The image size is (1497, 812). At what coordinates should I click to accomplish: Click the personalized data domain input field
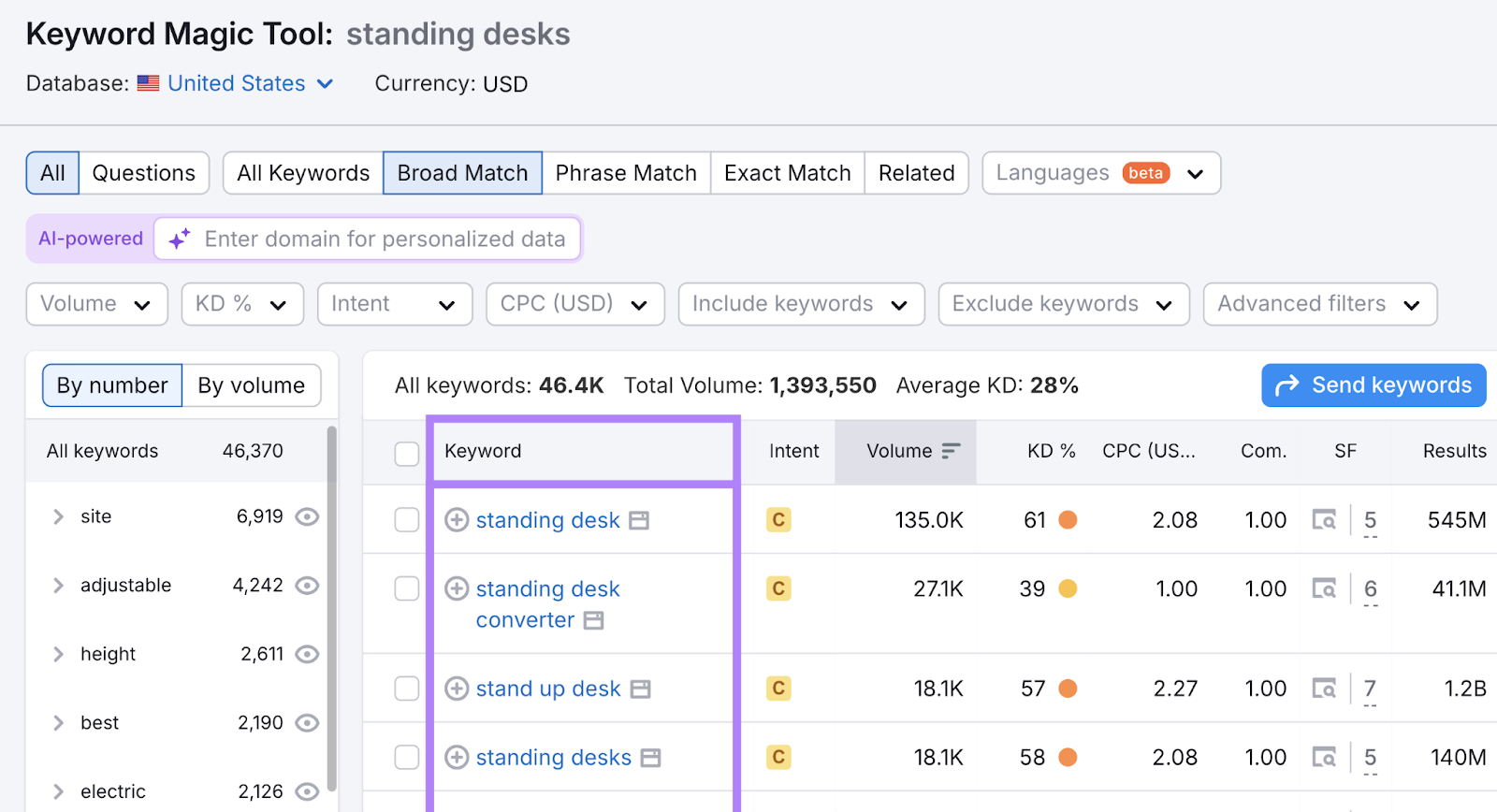(385, 239)
